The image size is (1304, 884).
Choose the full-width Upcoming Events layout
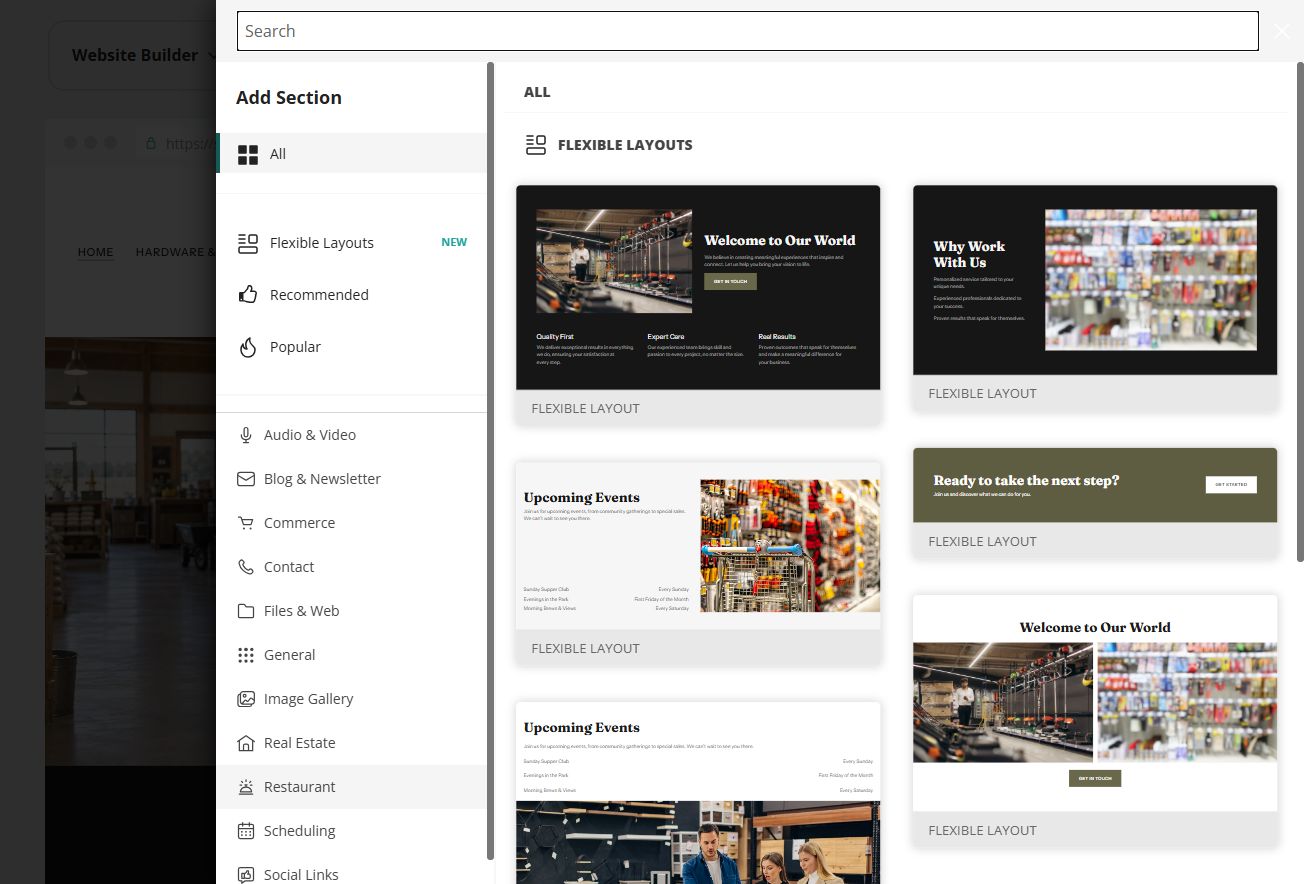tap(698, 793)
